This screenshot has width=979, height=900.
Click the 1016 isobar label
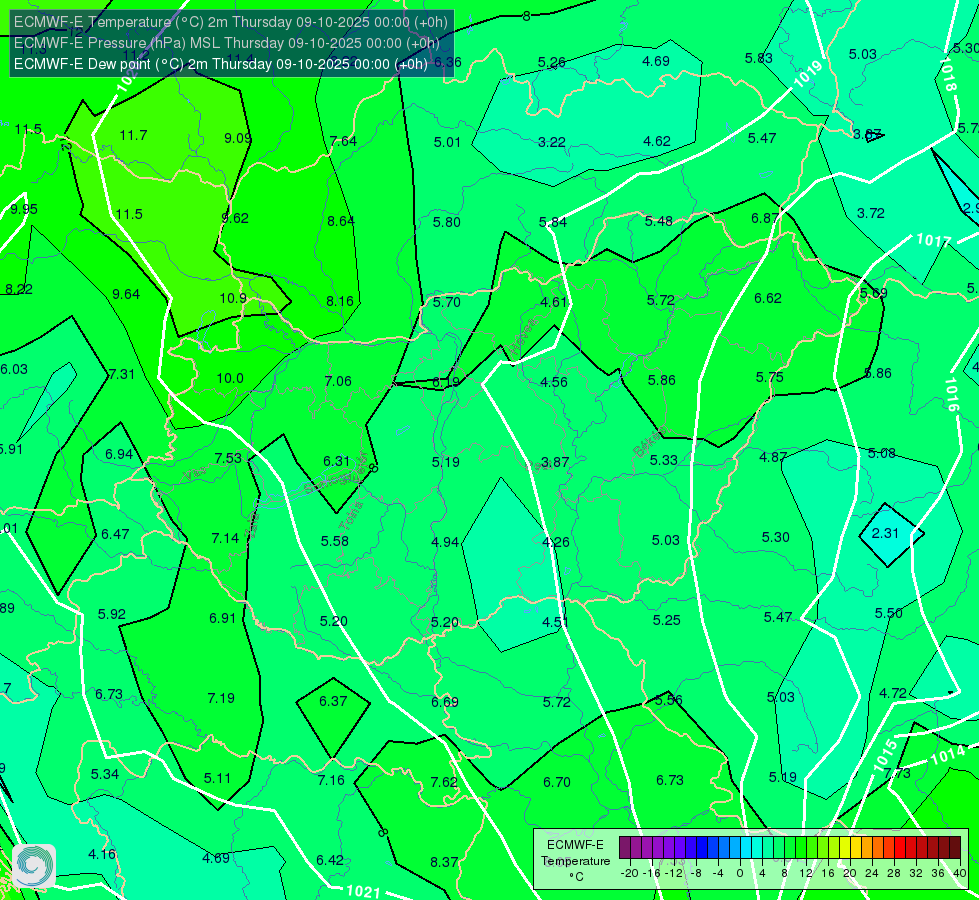[x=950, y=394]
